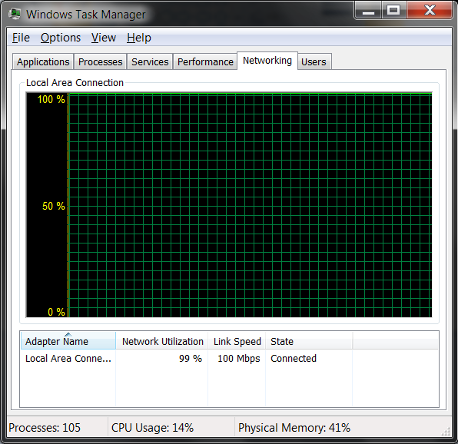Viewport: 458px width, 444px height.
Task: Click the 100 Mbps link speed value
Action: [x=239, y=359]
